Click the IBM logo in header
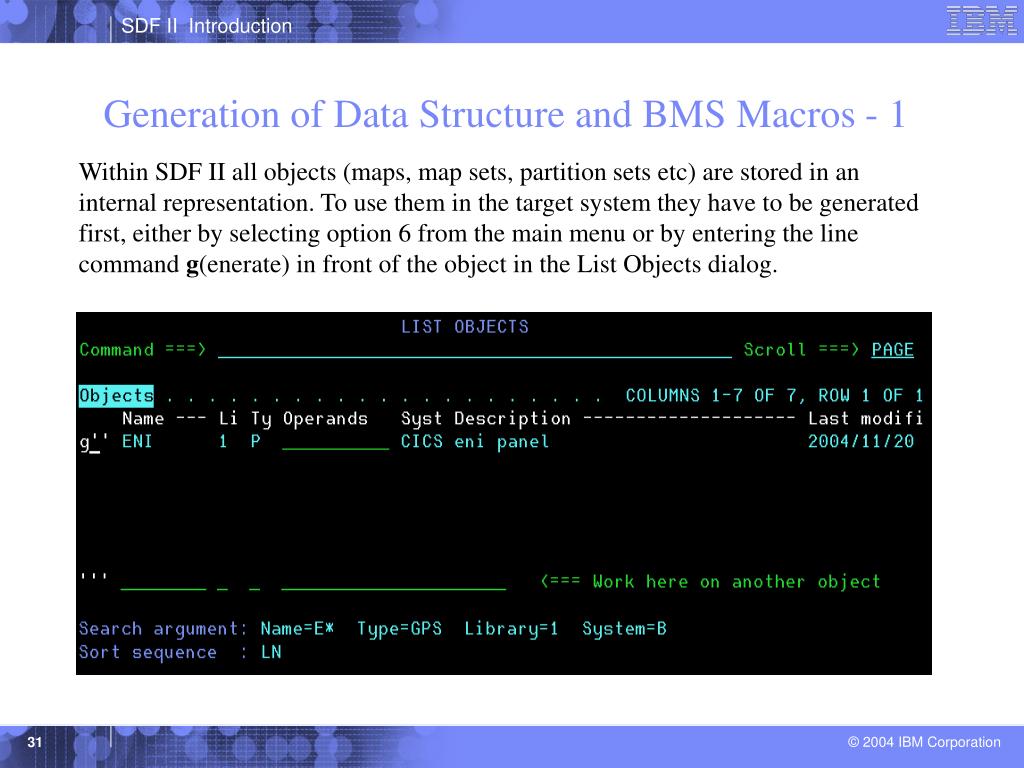Screen dimensions: 1024x768 982,20
